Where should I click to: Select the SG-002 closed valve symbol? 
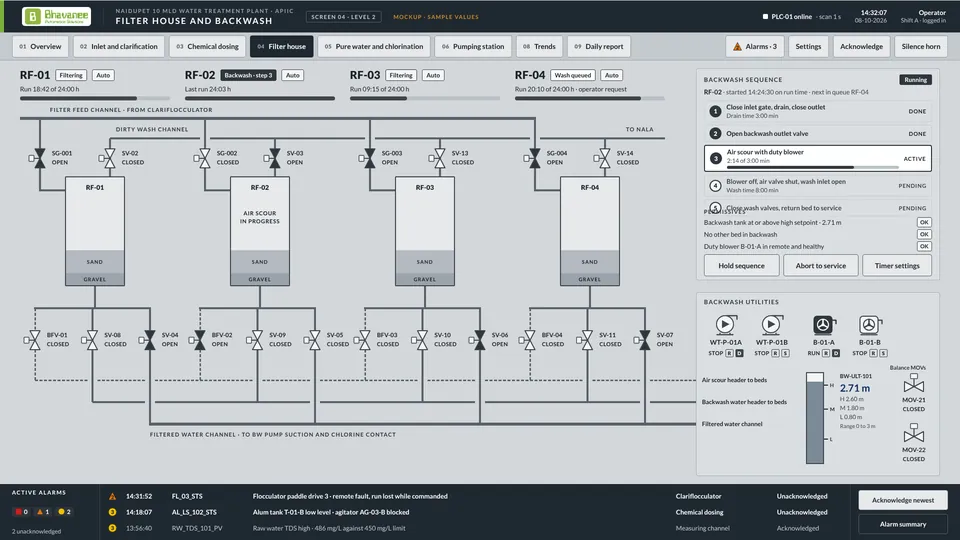204,158
